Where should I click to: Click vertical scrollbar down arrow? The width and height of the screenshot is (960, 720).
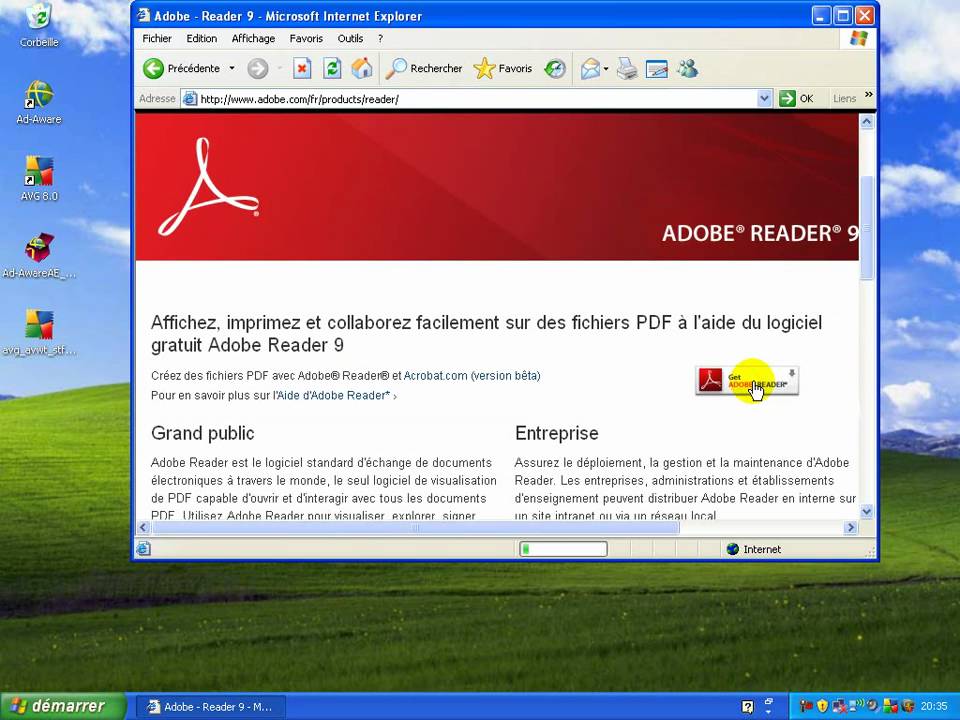click(x=866, y=511)
